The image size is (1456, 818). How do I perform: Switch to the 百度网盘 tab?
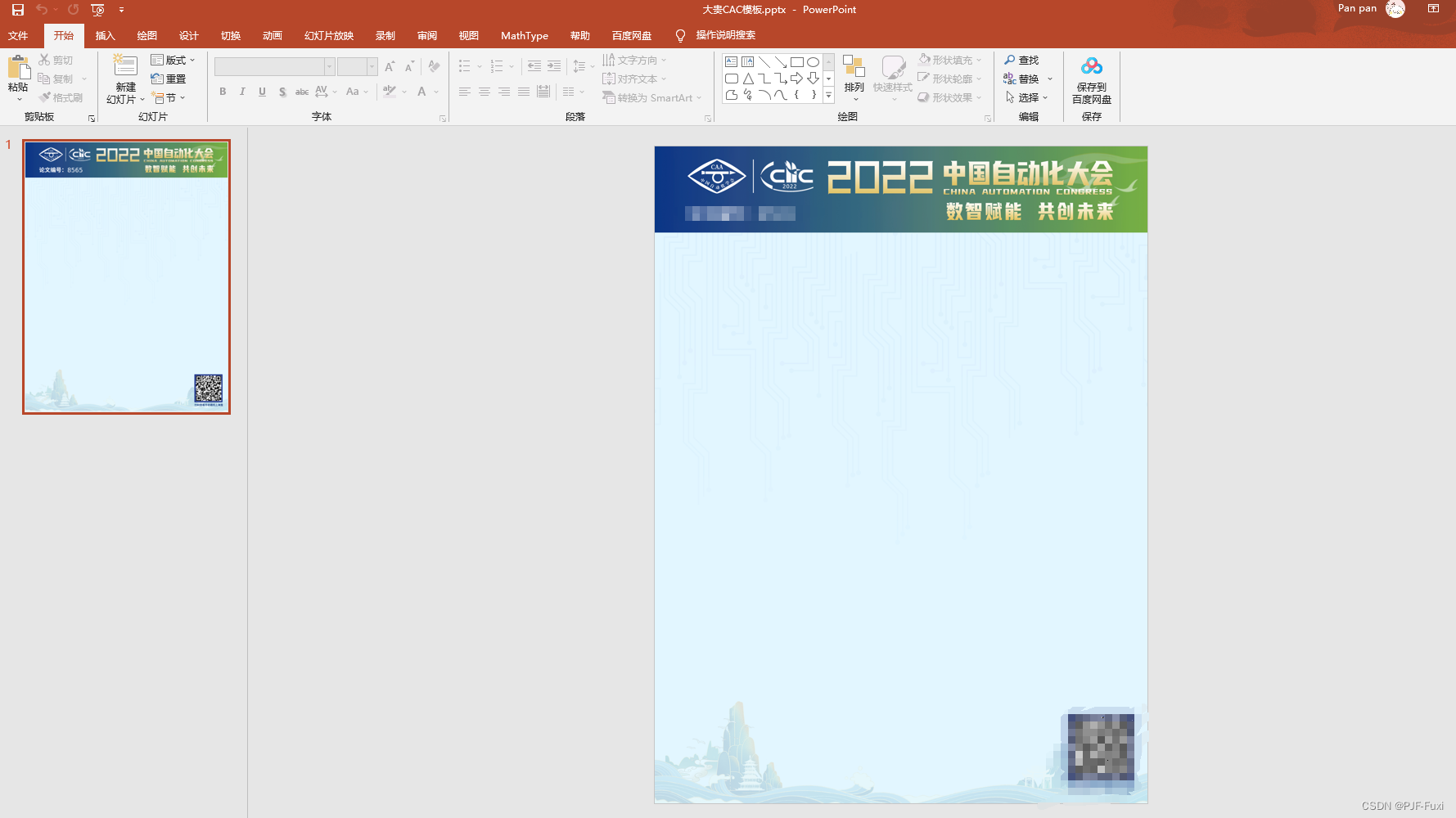click(631, 35)
